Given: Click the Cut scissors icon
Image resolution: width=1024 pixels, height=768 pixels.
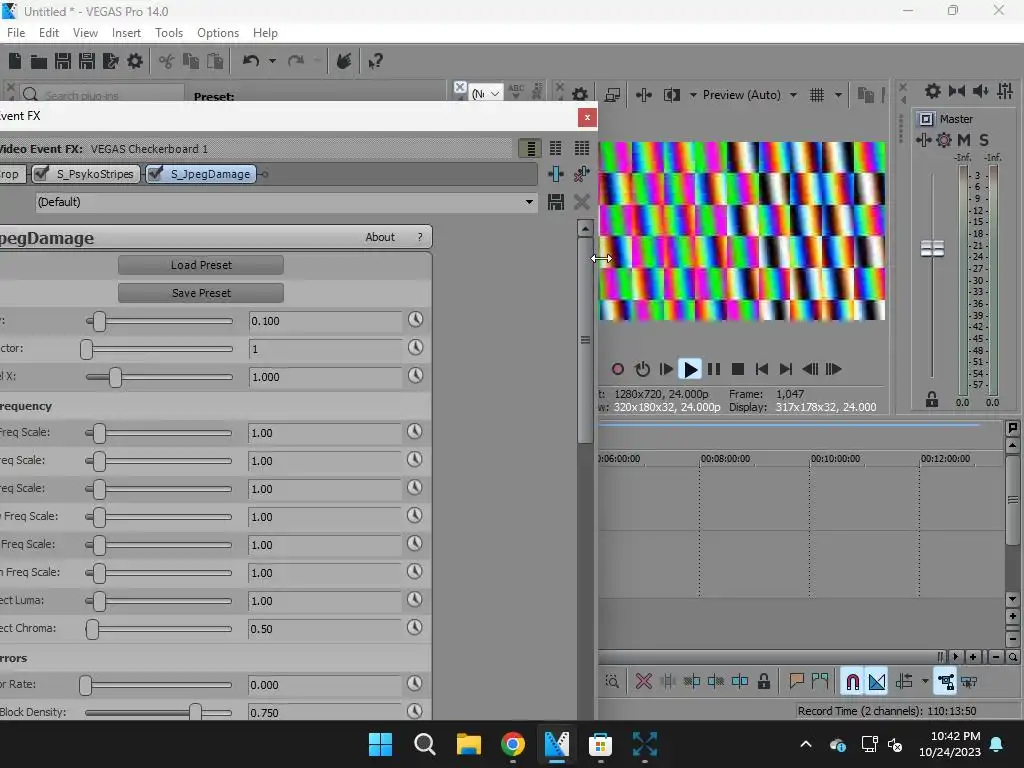Looking at the screenshot, I should [x=167, y=61].
